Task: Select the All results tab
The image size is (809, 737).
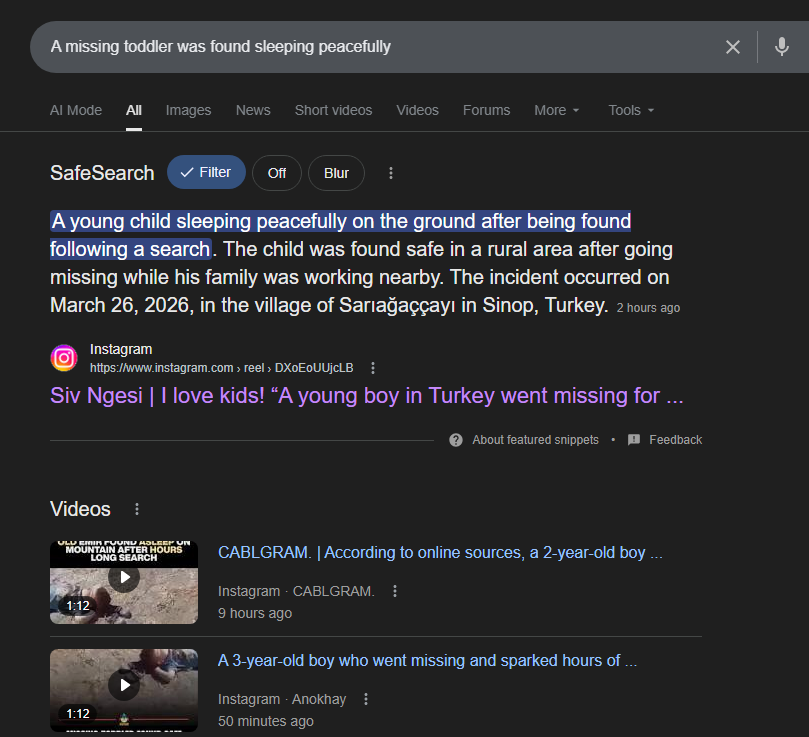Action: [x=134, y=110]
